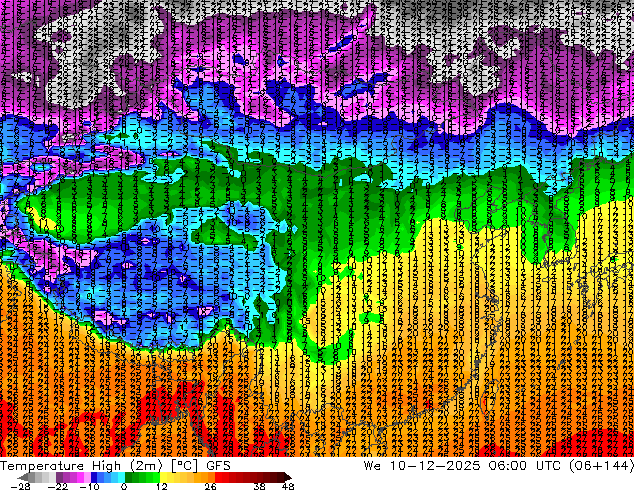Pick the dark blue swatch above the -10 label
The width and height of the screenshot is (634, 490).
[94, 477]
